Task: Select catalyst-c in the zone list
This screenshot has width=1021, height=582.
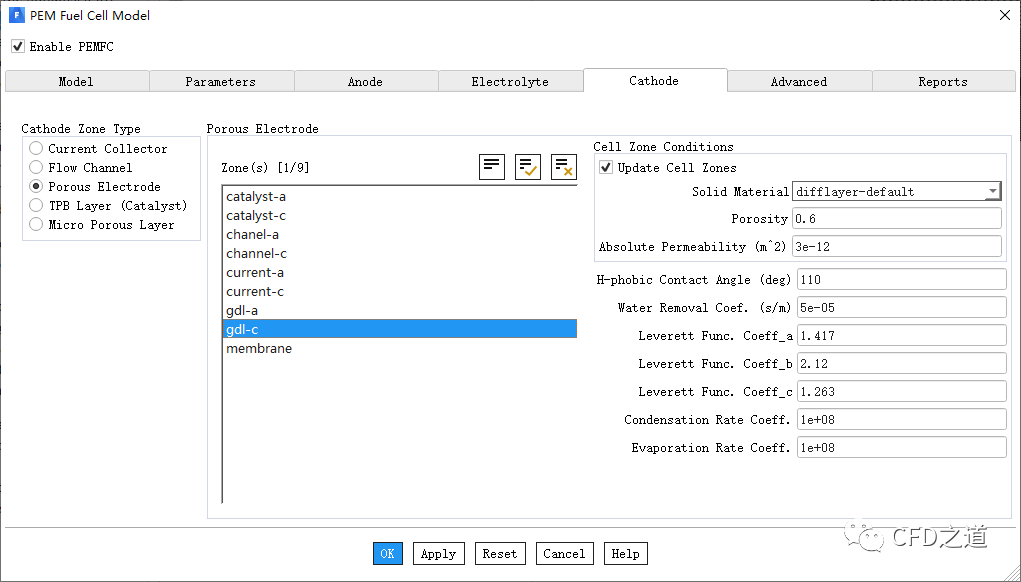Action: point(256,215)
